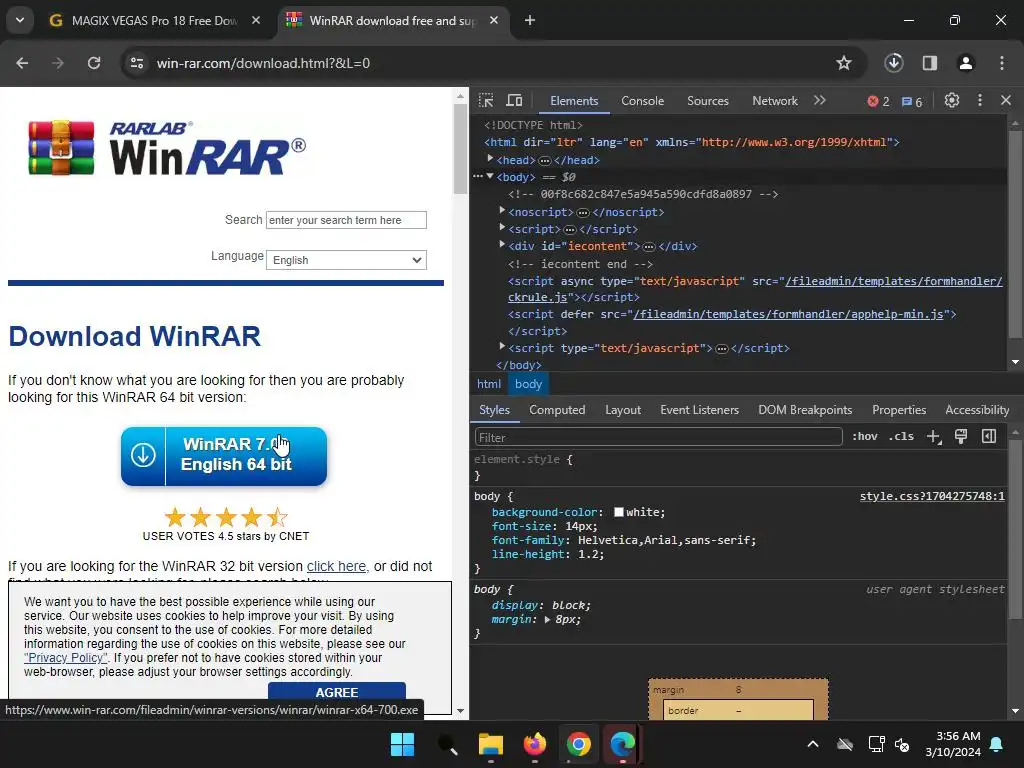1024x768 pixels.
Task: View site information icon in address bar
Action: (136, 63)
